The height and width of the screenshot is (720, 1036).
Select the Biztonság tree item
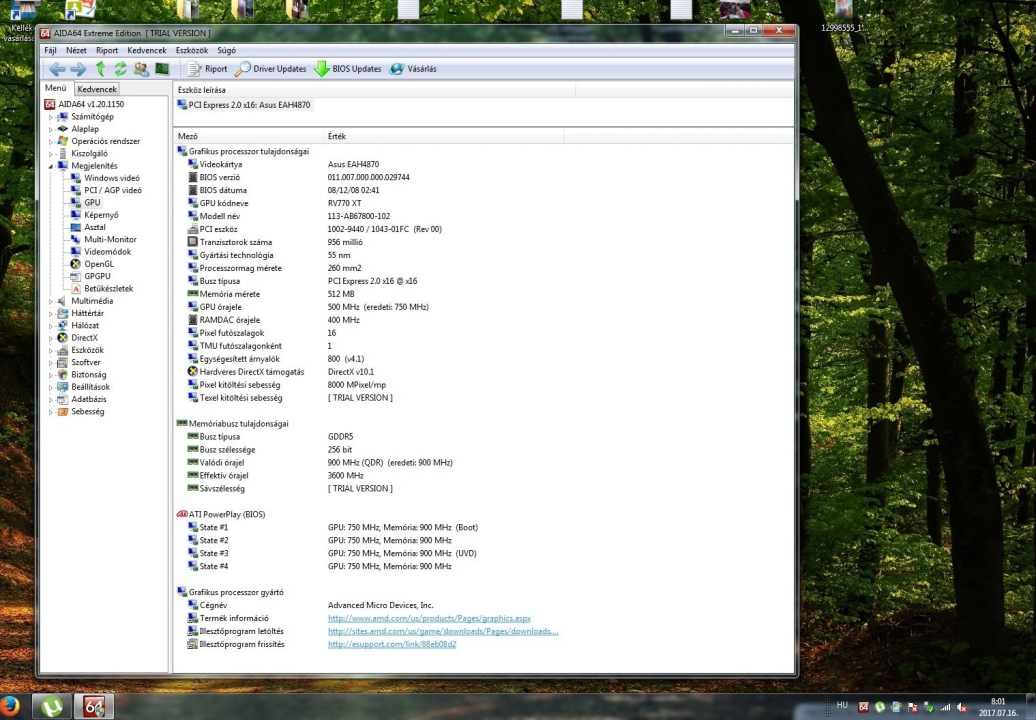pos(89,375)
